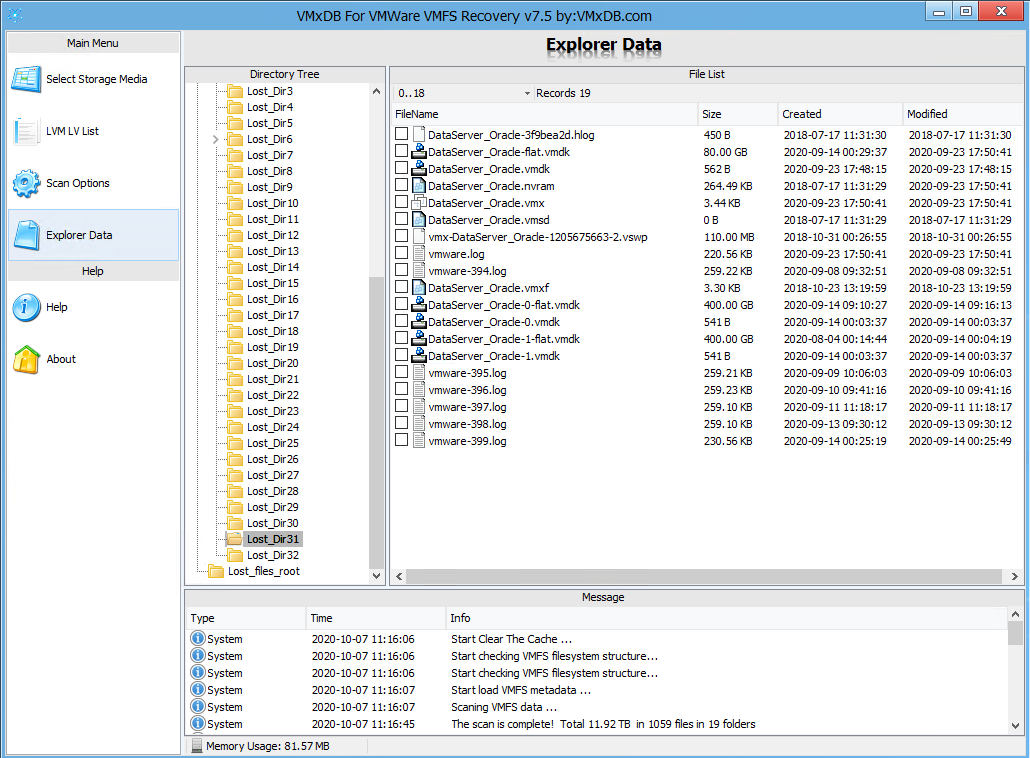Tick the vmware-398.log checkbox
Viewport: 1030px width, 758px height.
click(x=401, y=423)
